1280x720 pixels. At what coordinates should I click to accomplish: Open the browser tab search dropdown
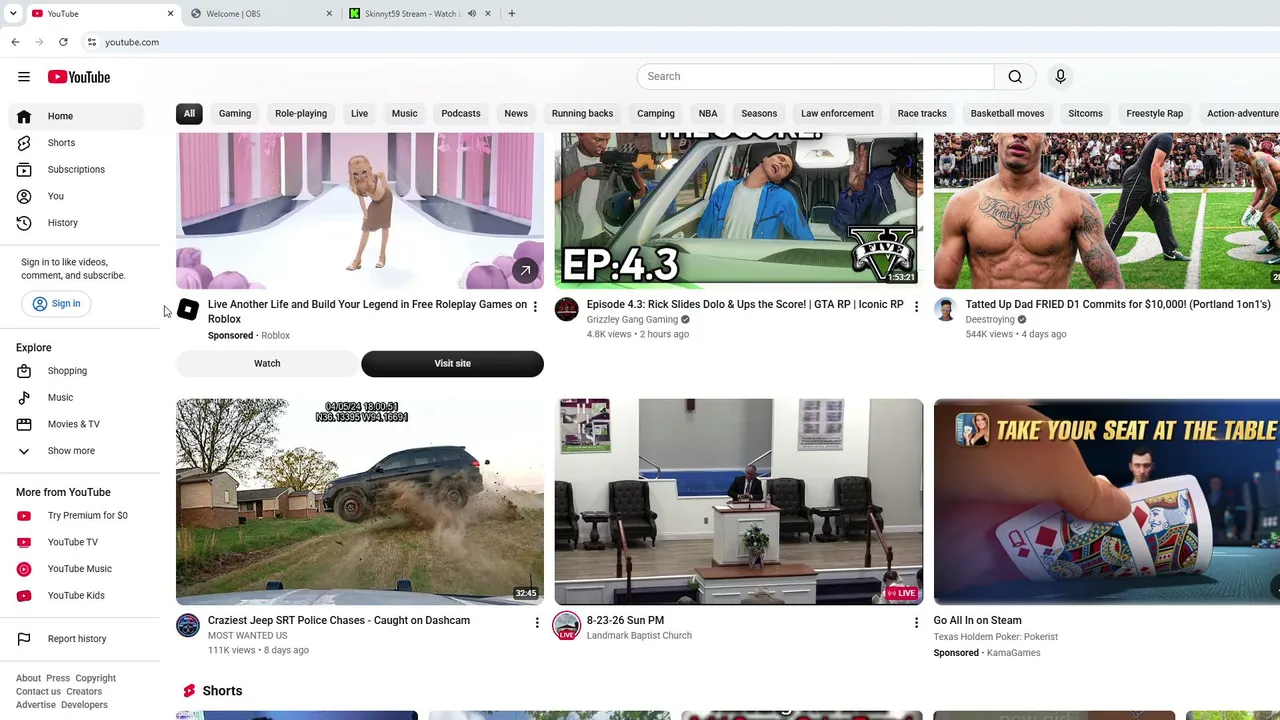point(13,14)
